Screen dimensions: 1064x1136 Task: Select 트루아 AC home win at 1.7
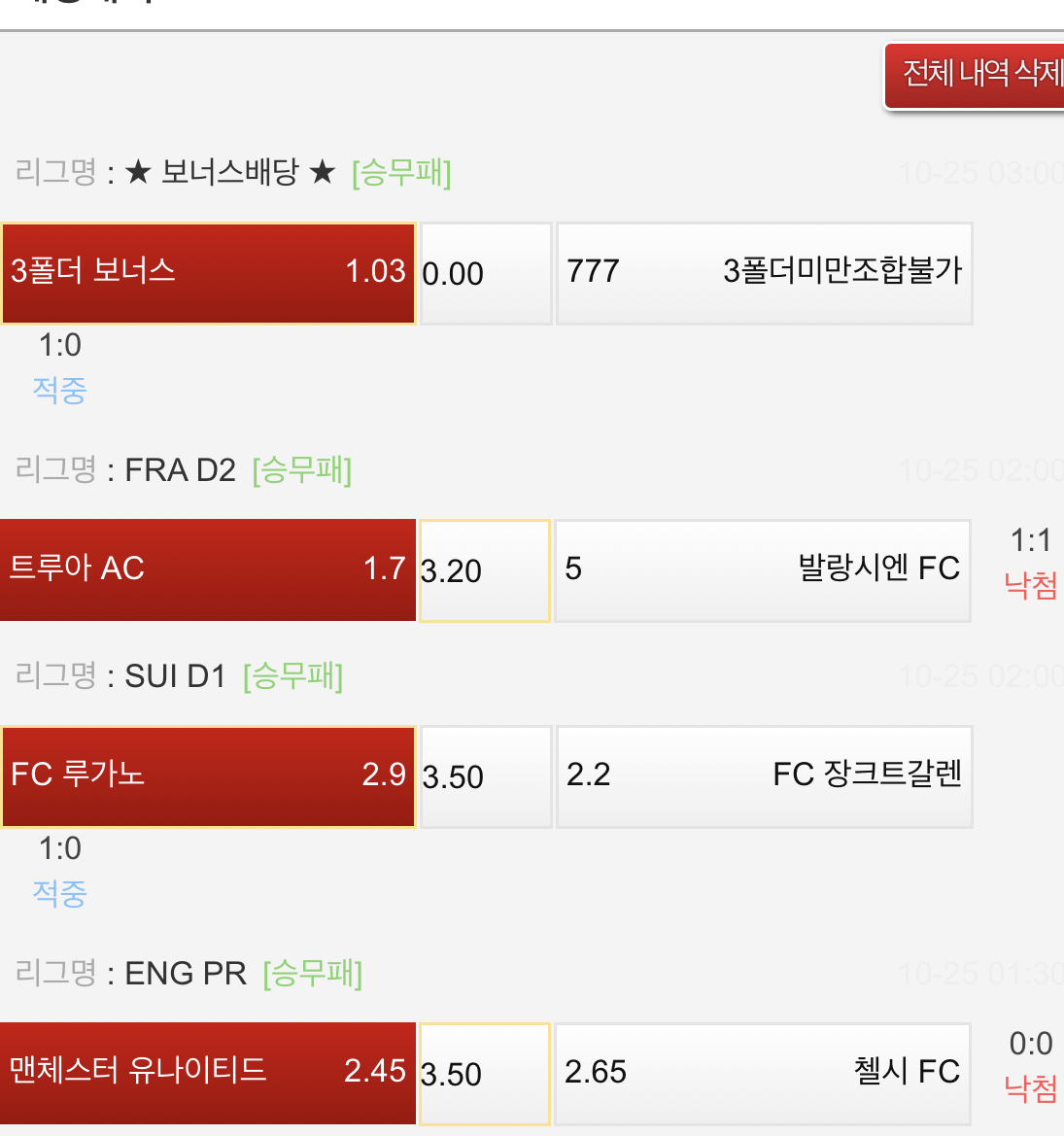[207, 569]
